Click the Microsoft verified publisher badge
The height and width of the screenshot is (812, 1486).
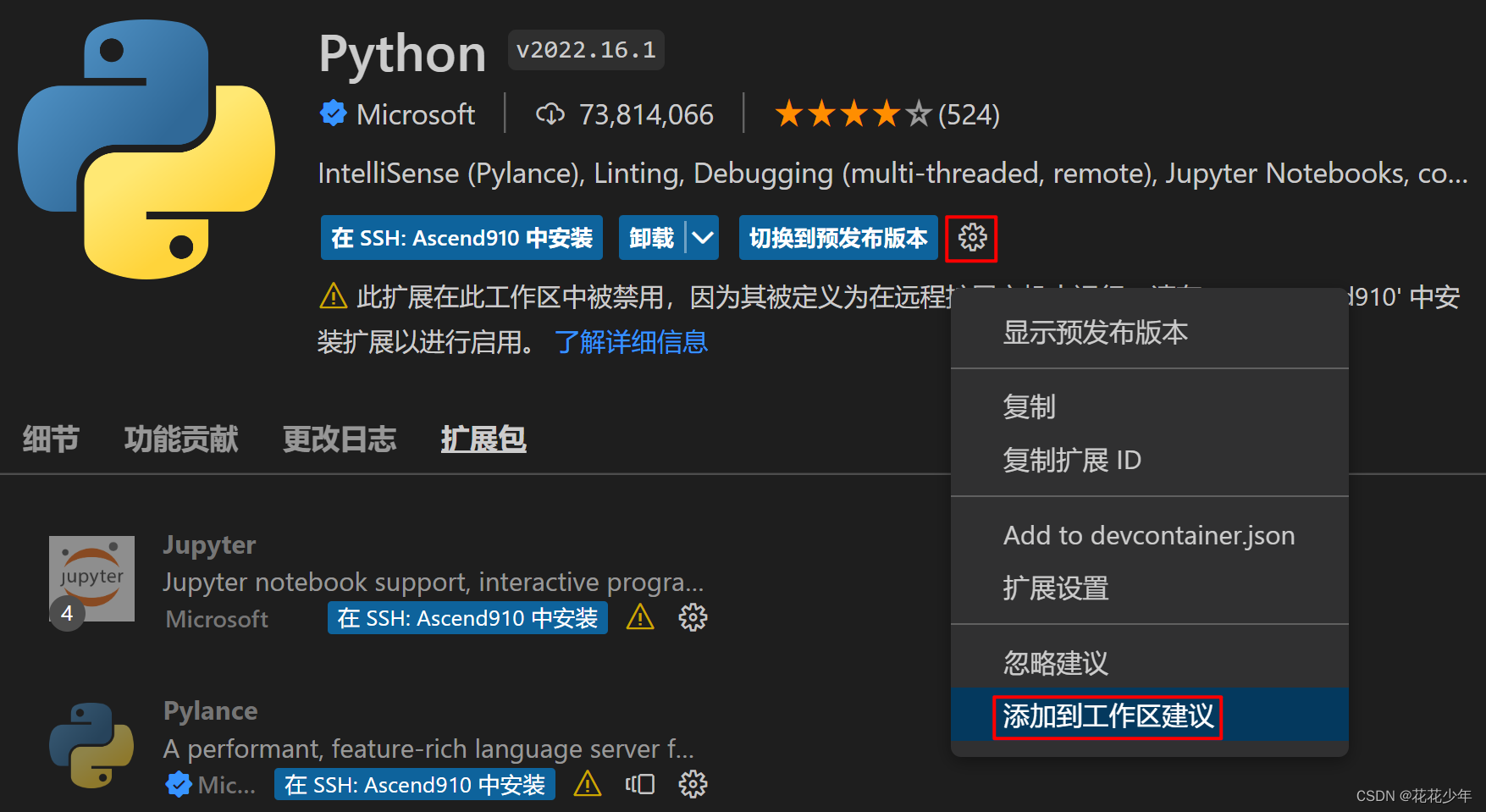coord(333,113)
